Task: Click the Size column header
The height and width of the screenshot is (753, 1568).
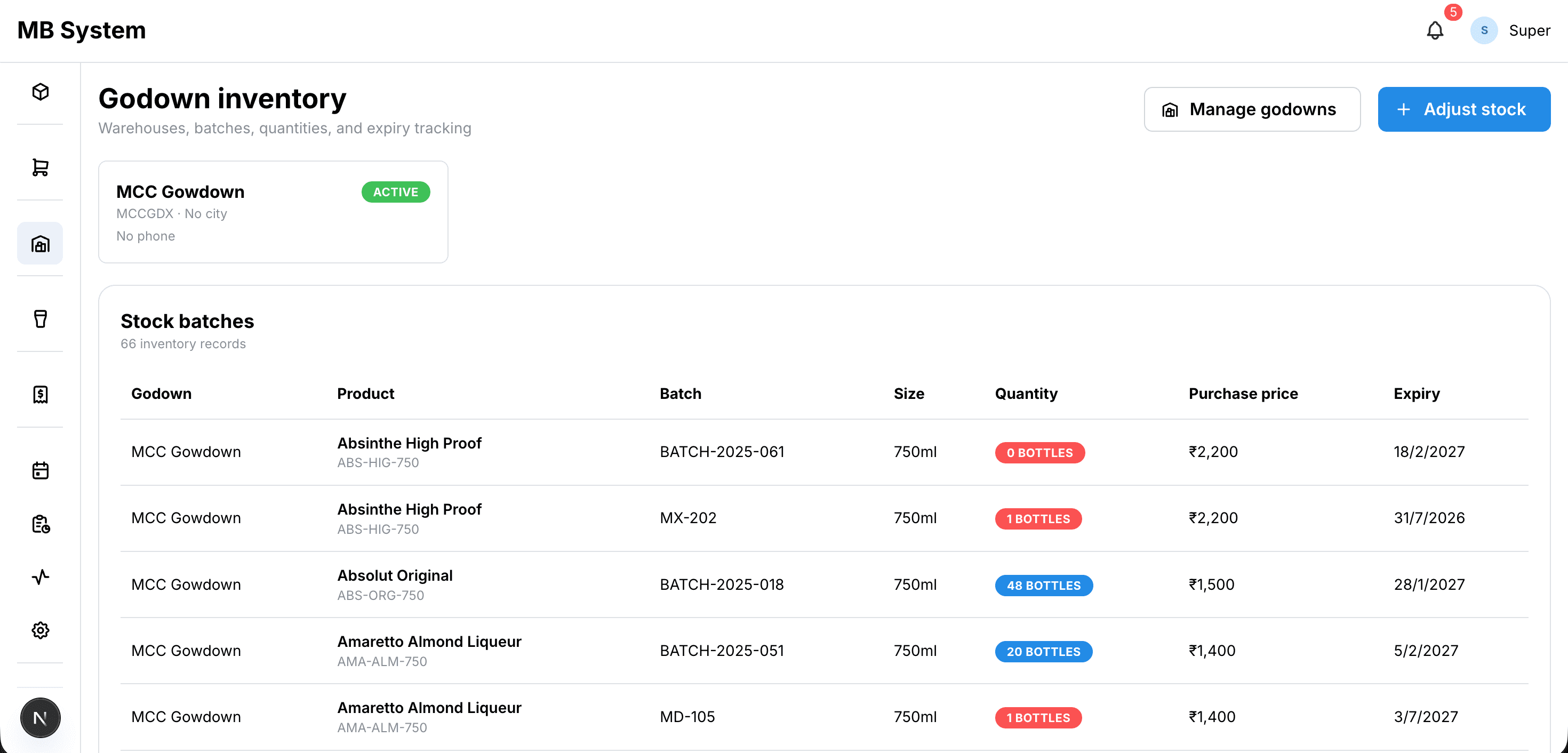Action: 909,394
